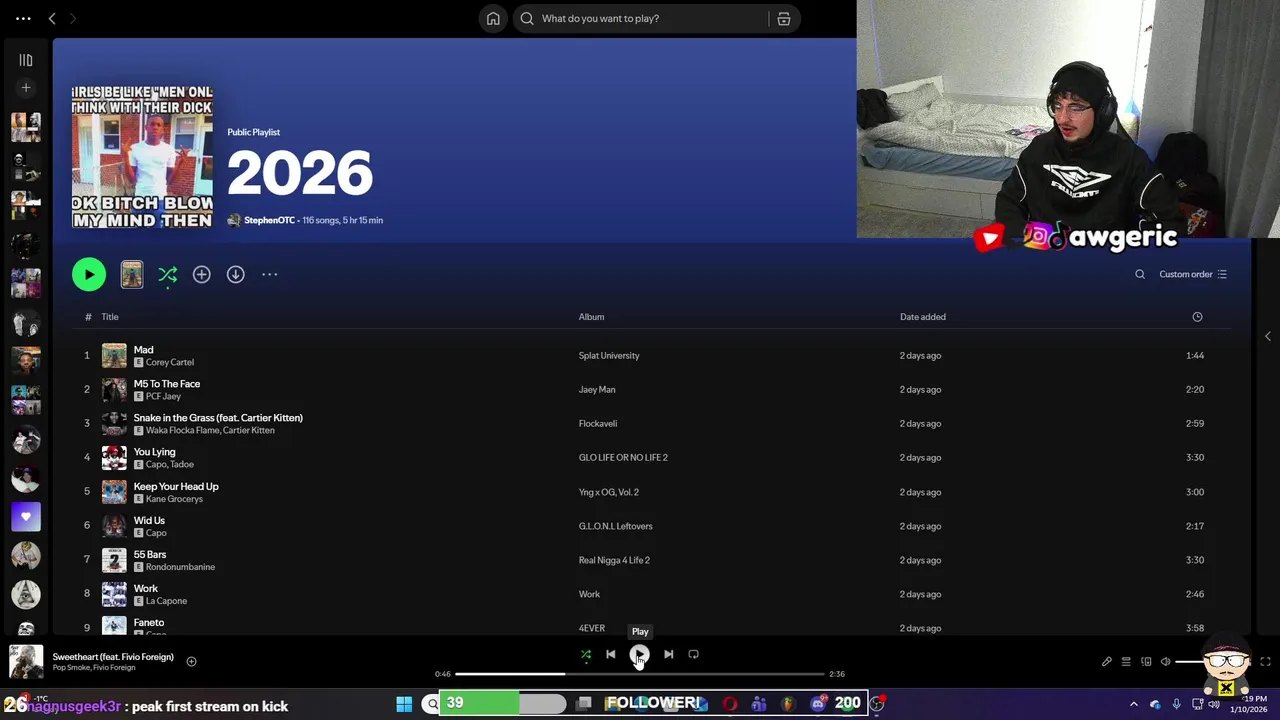Open artist PCF Jaey
The image size is (1280, 720).
pos(163,396)
